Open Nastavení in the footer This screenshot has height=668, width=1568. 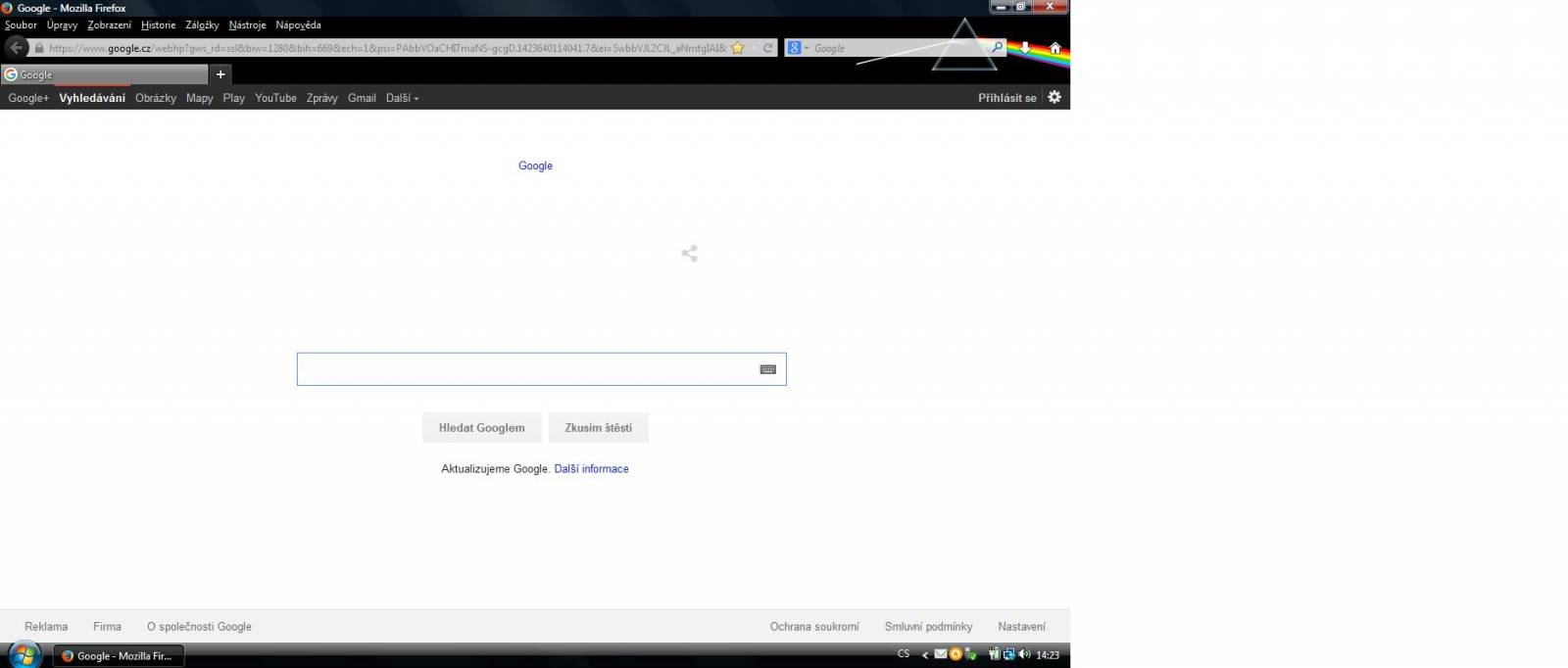coord(1021,627)
